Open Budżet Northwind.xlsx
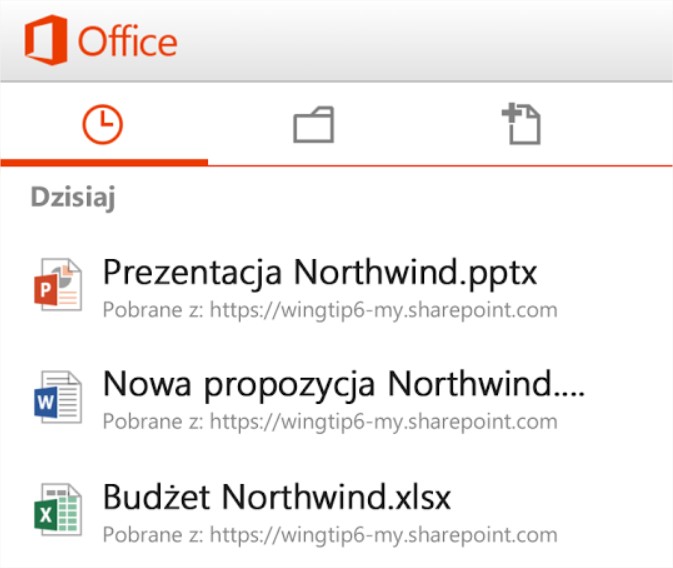Image resolution: width=673 pixels, height=568 pixels. (x=278, y=495)
